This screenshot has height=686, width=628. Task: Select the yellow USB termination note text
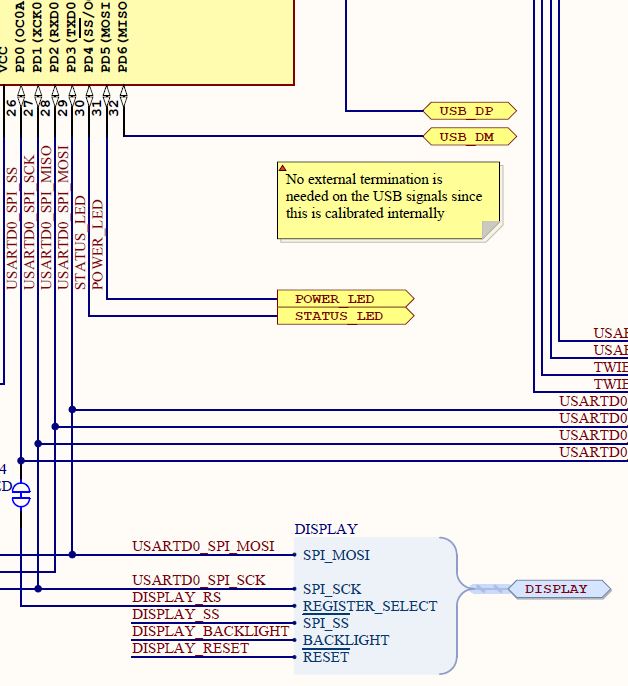pyautogui.click(x=384, y=196)
